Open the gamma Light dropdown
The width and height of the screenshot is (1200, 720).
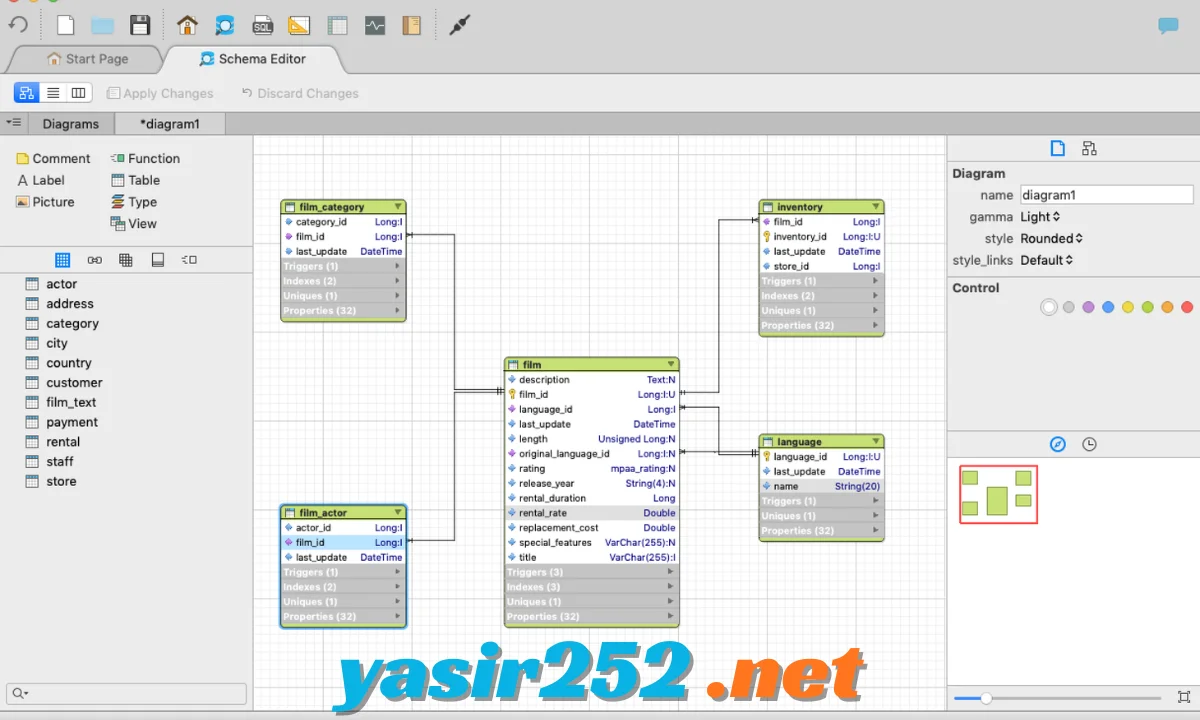1040,217
